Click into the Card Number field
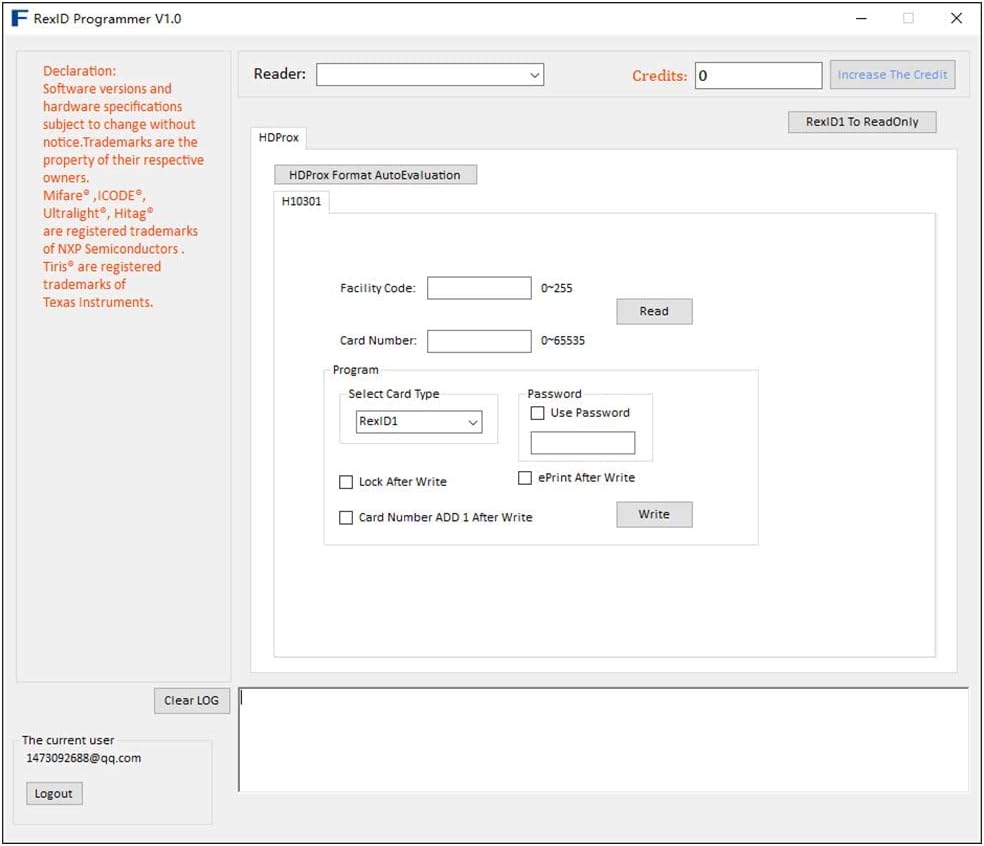Screen dimensions: 984x846 (479, 341)
